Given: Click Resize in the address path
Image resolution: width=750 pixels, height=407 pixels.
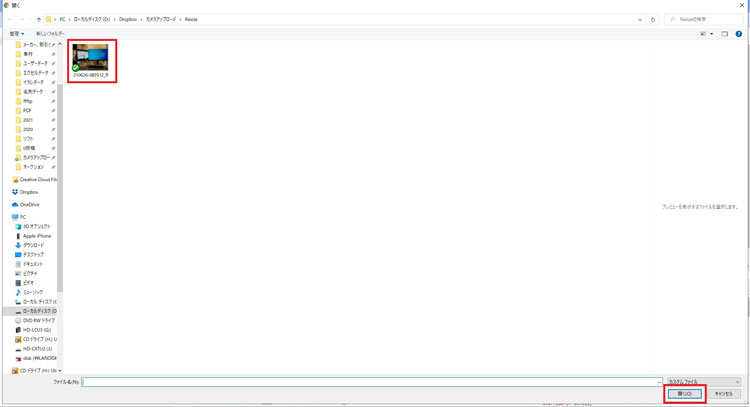Looking at the screenshot, I should 191,20.
